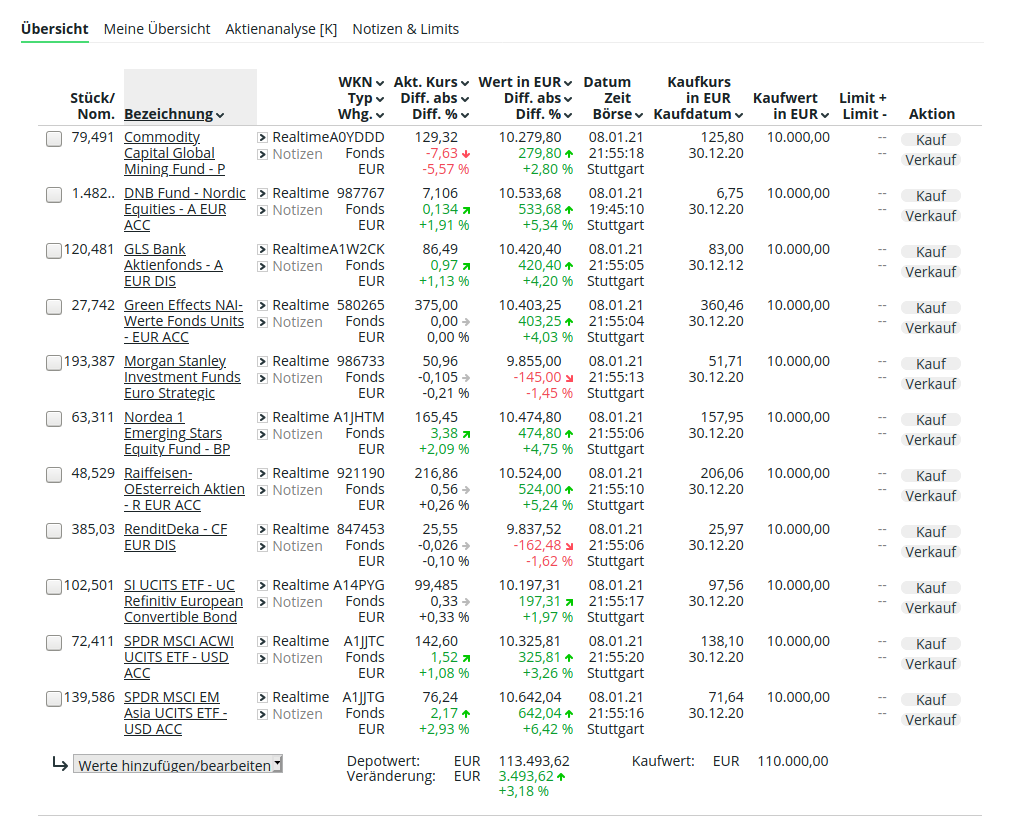Open Notizen arrow icon for SPDR MSCI EM Asia row
Image resolution: width=1013 pixels, height=824 pixels.
262,714
